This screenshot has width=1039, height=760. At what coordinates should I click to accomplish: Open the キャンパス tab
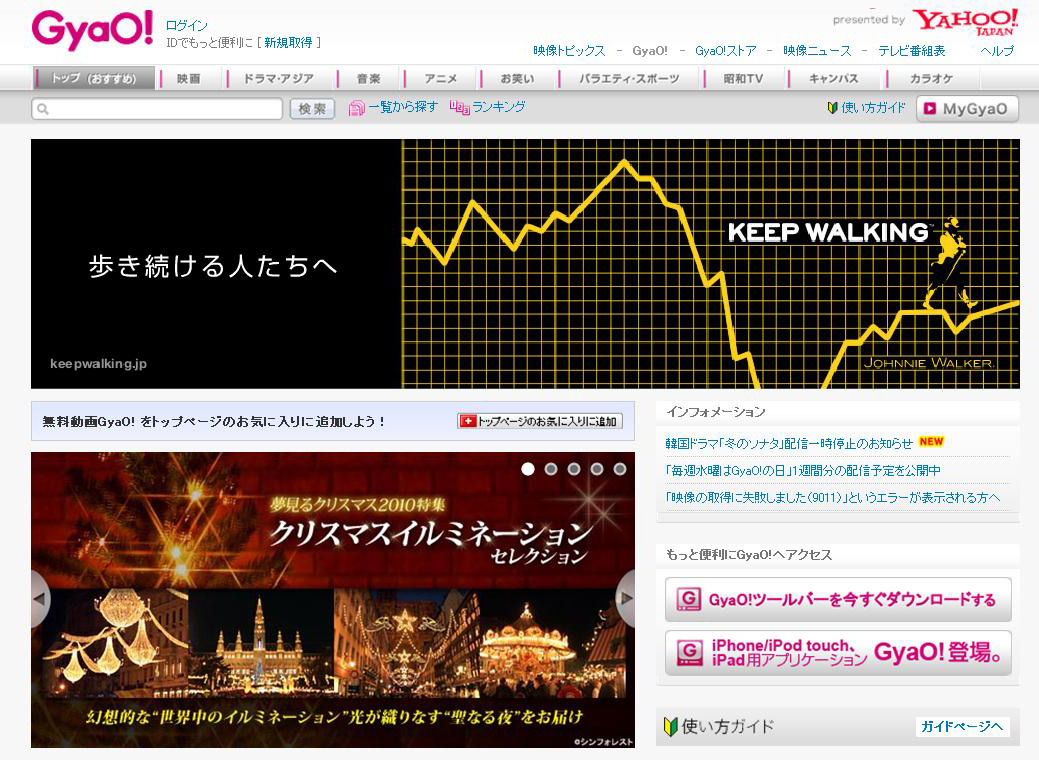click(834, 78)
